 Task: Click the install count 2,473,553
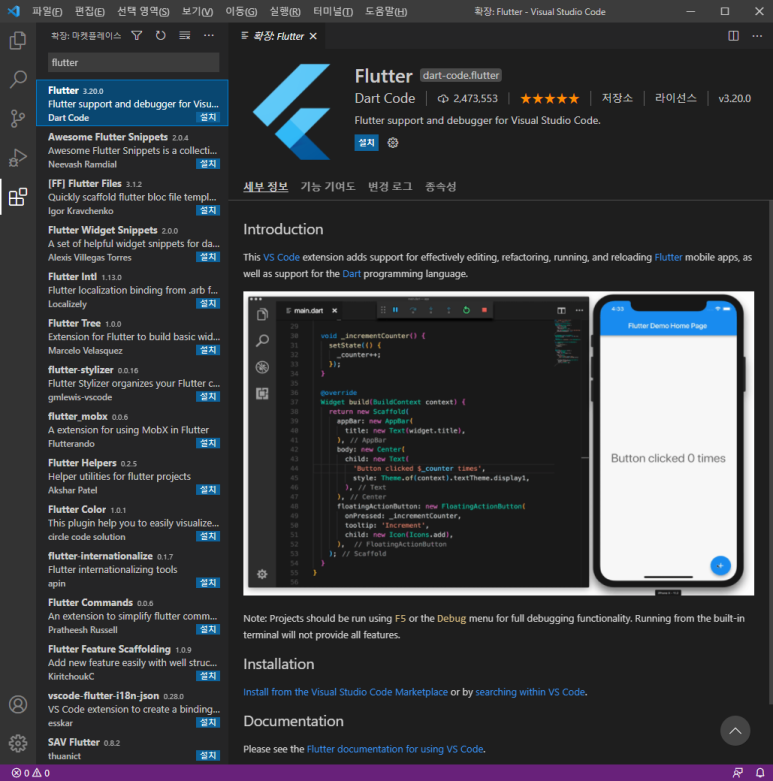(468, 99)
